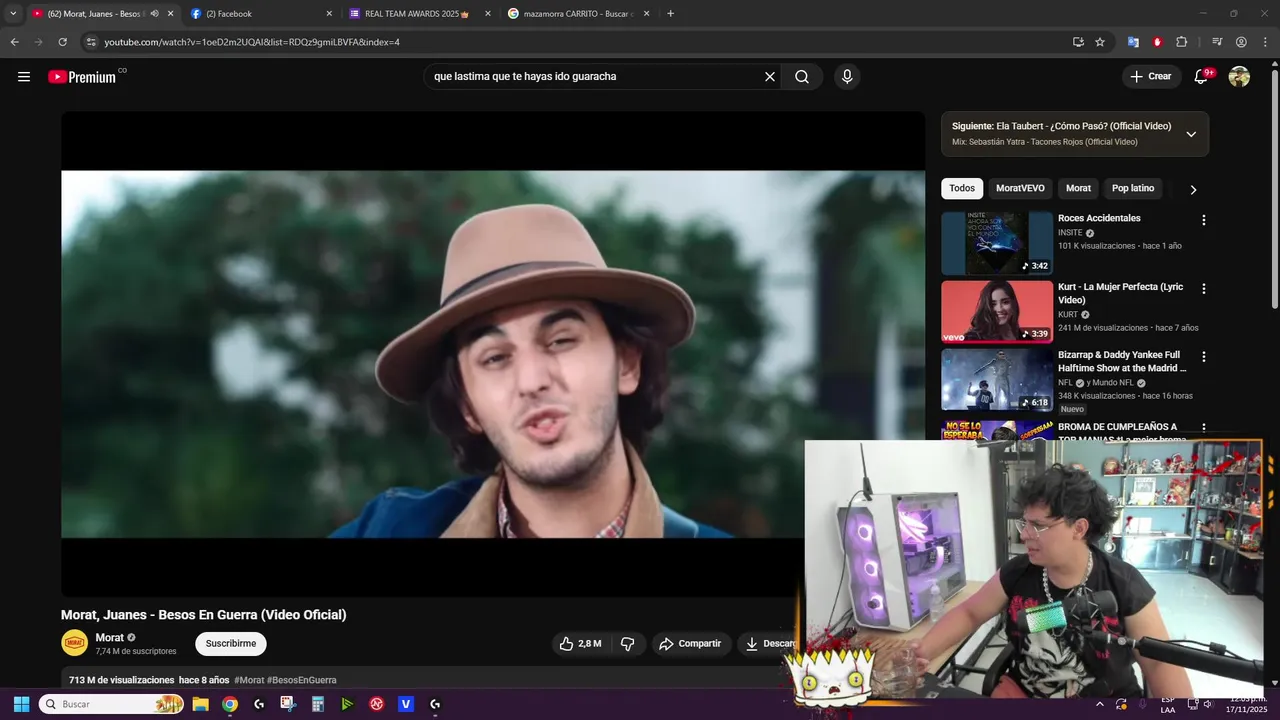The image size is (1280, 720).
Task: Open the blue V app in taskbar
Action: 406,704
